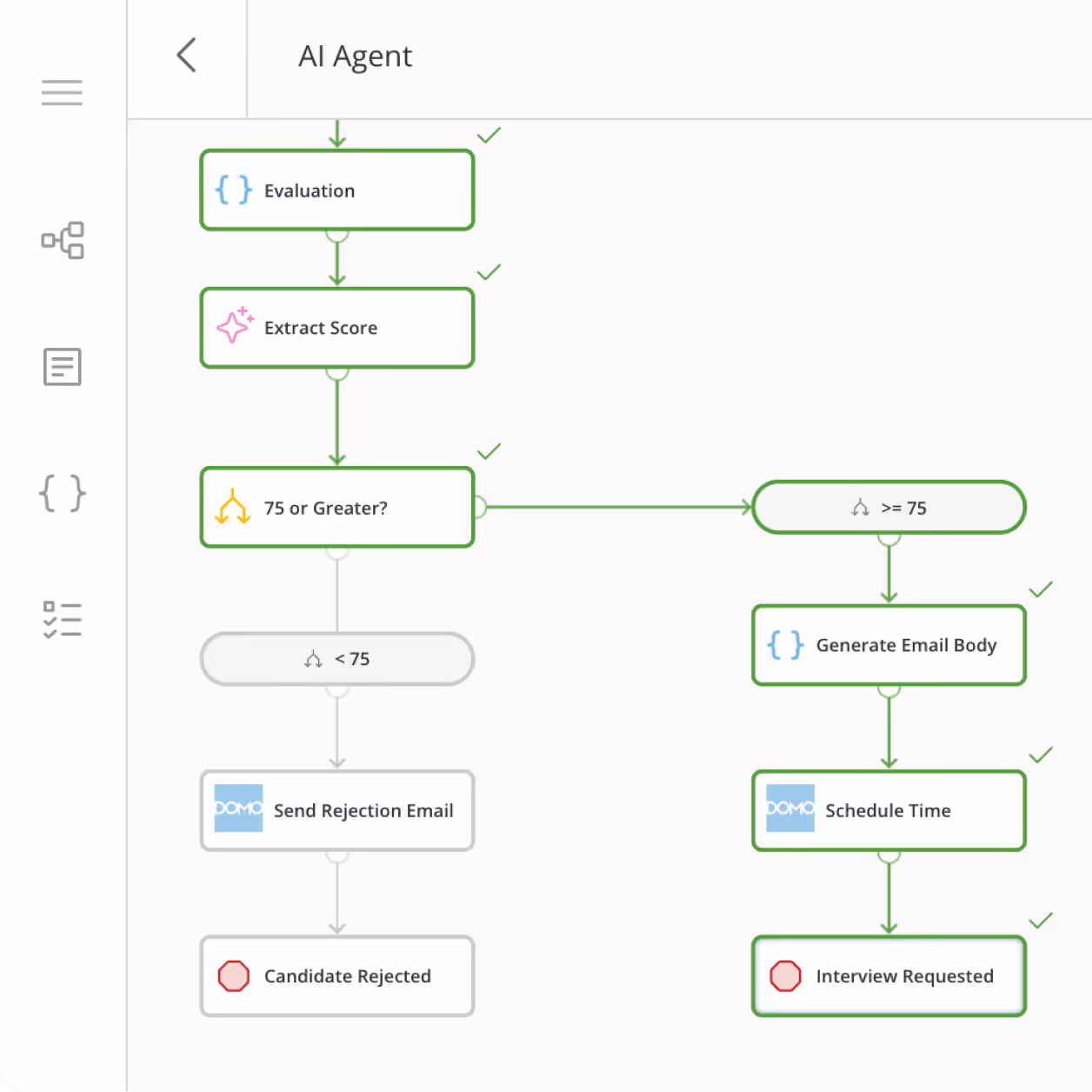
Task: Select the Candidate Rejected end node
Action: pos(337,976)
